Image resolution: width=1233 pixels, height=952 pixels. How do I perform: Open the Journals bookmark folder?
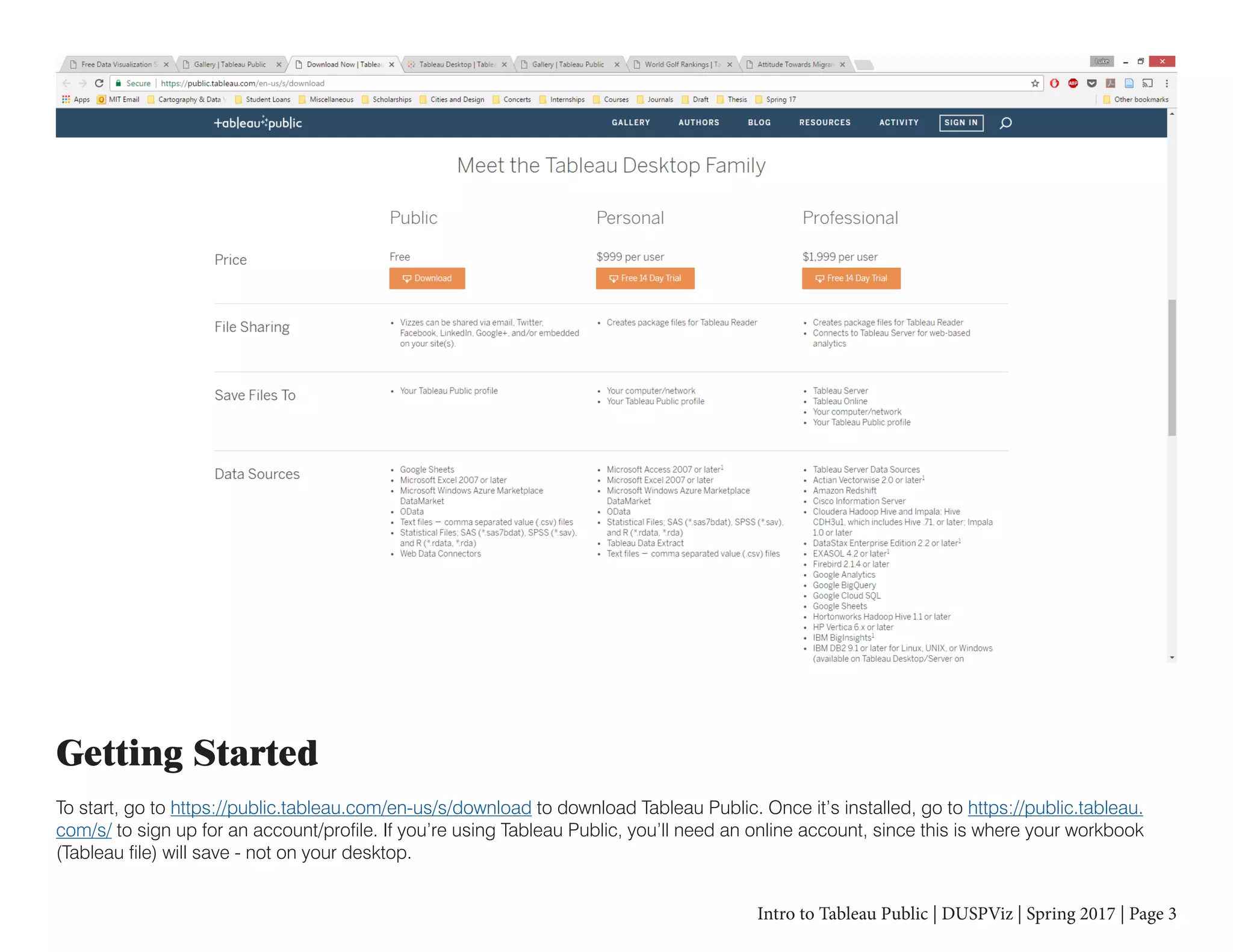tap(654, 99)
